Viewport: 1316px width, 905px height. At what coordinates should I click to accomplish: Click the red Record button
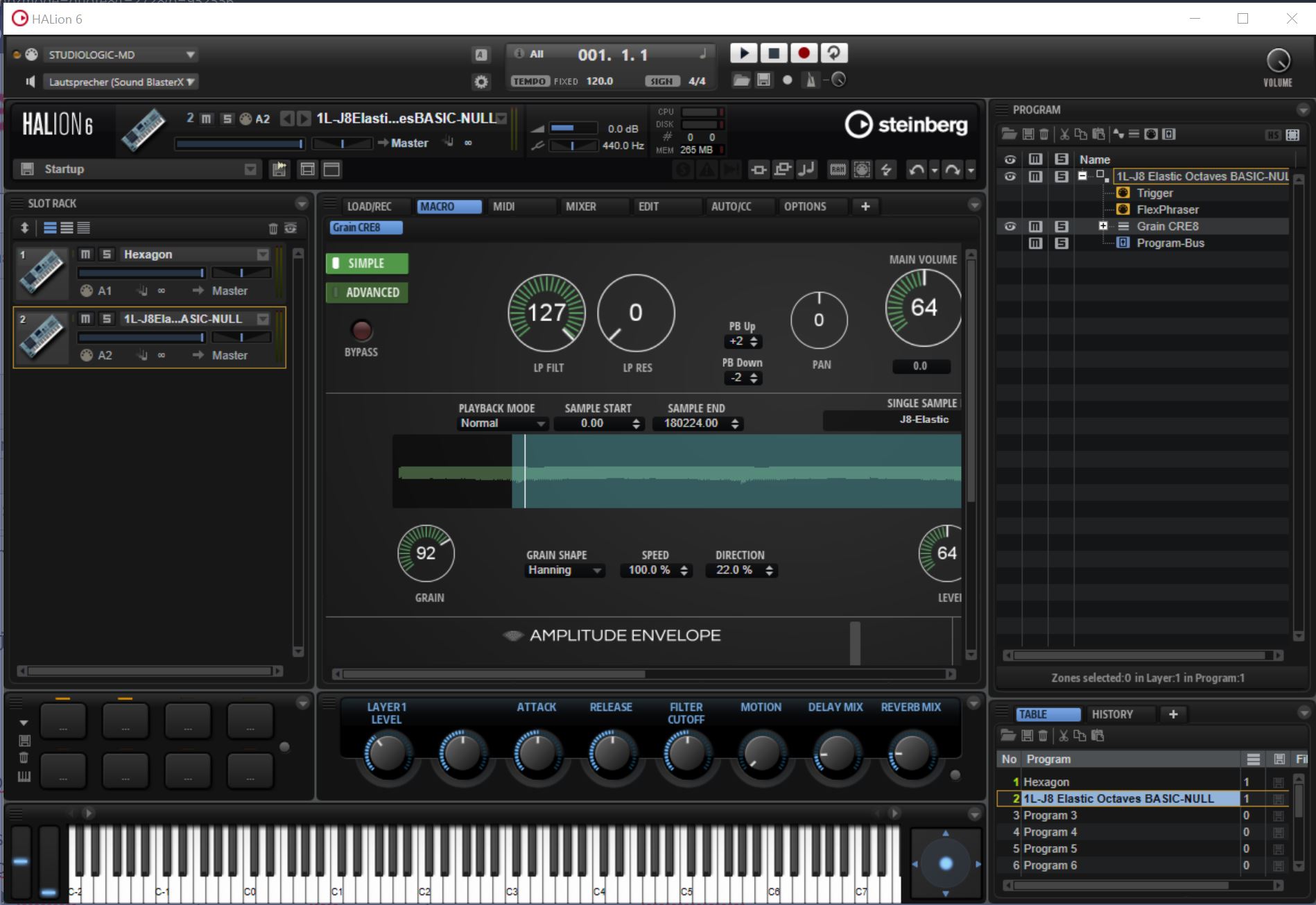(x=804, y=53)
